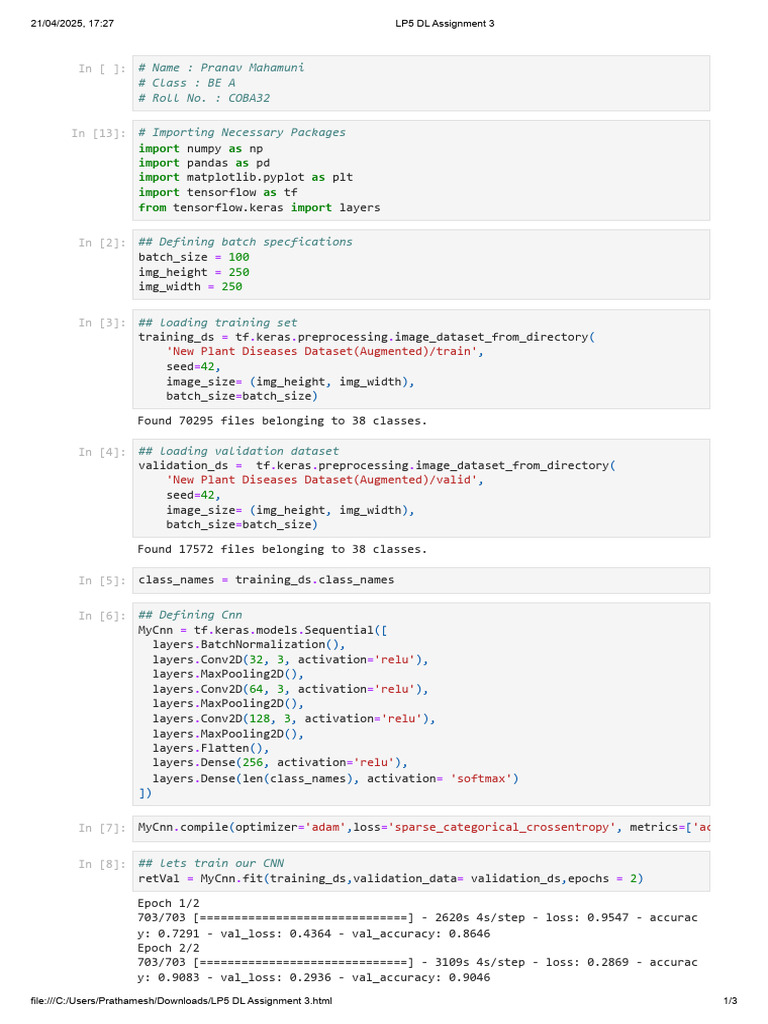Click the 'retVal = MyCnn.fit(...' line

(x=391, y=878)
